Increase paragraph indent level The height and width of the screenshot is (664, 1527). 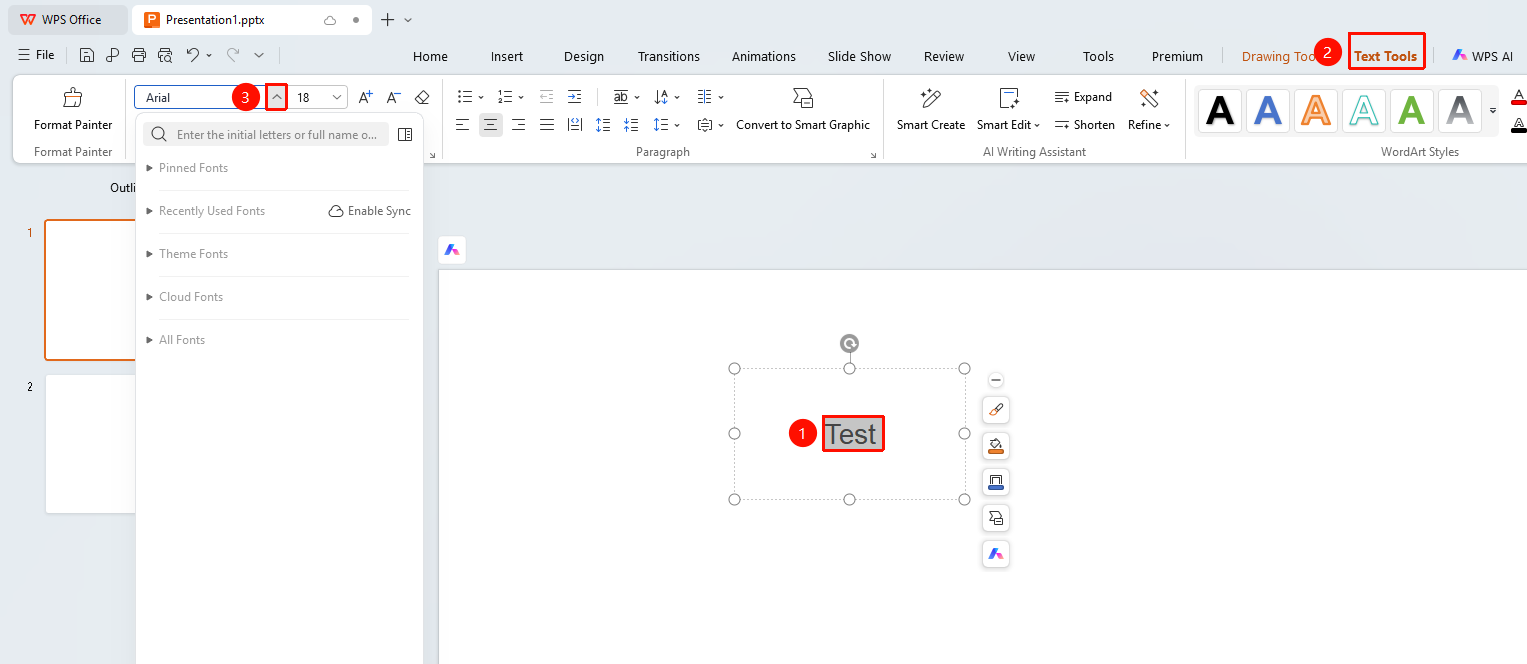pyautogui.click(x=574, y=97)
